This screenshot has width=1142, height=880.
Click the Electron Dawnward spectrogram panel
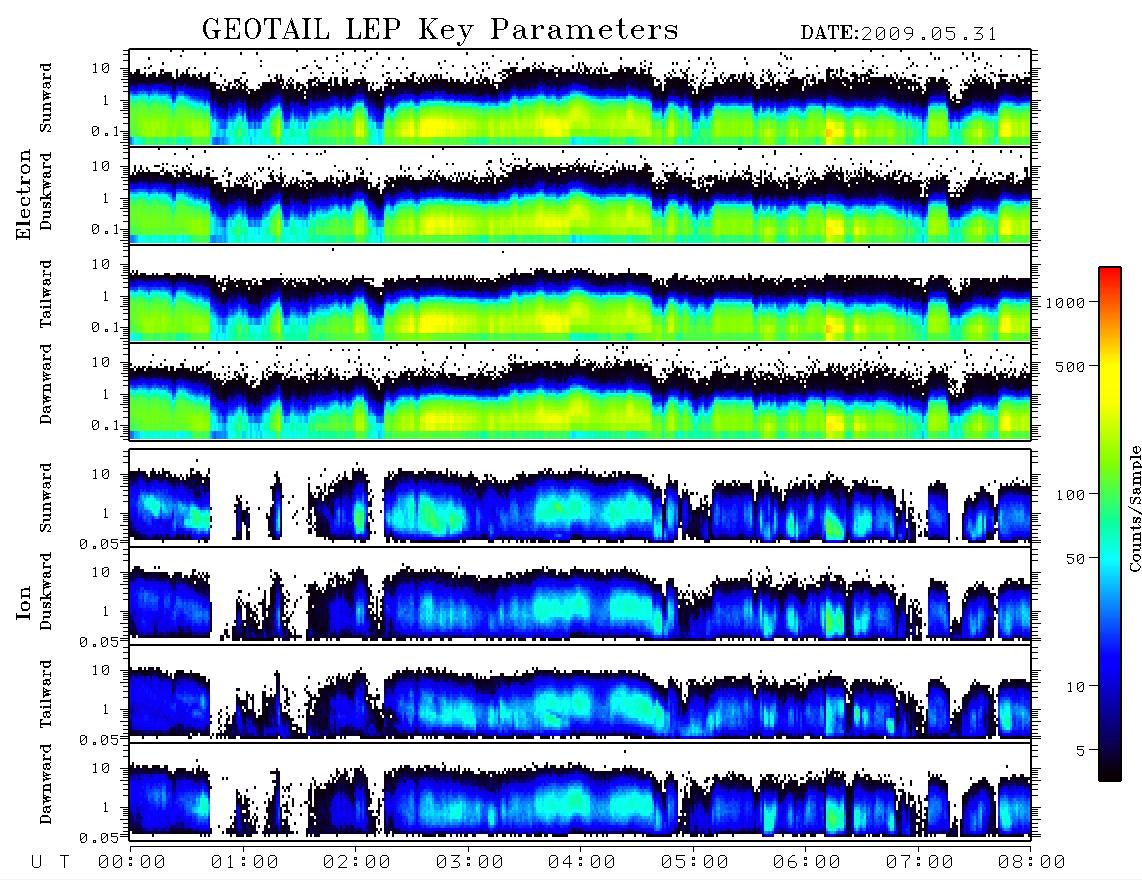click(580, 391)
